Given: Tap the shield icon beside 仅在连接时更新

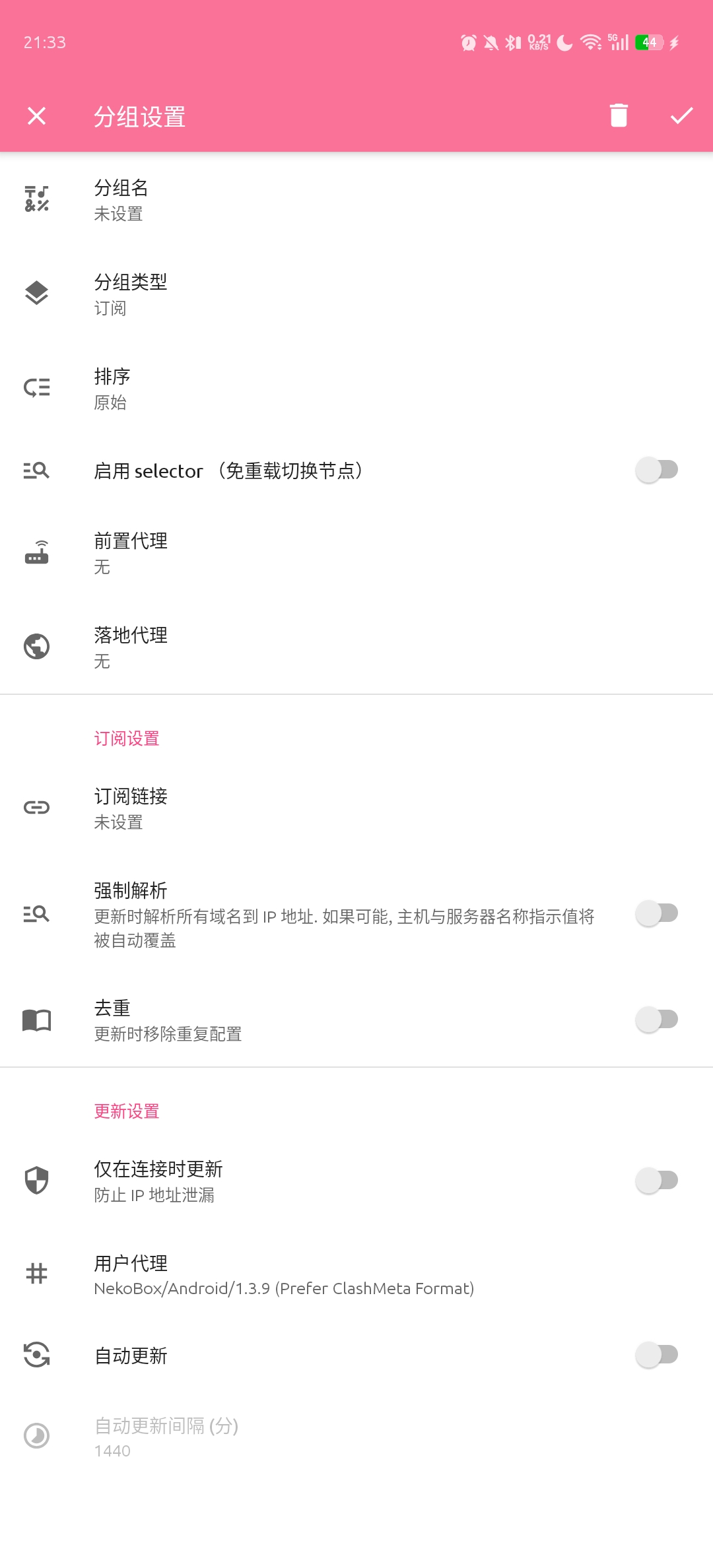Looking at the screenshot, I should pyautogui.click(x=37, y=1180).
